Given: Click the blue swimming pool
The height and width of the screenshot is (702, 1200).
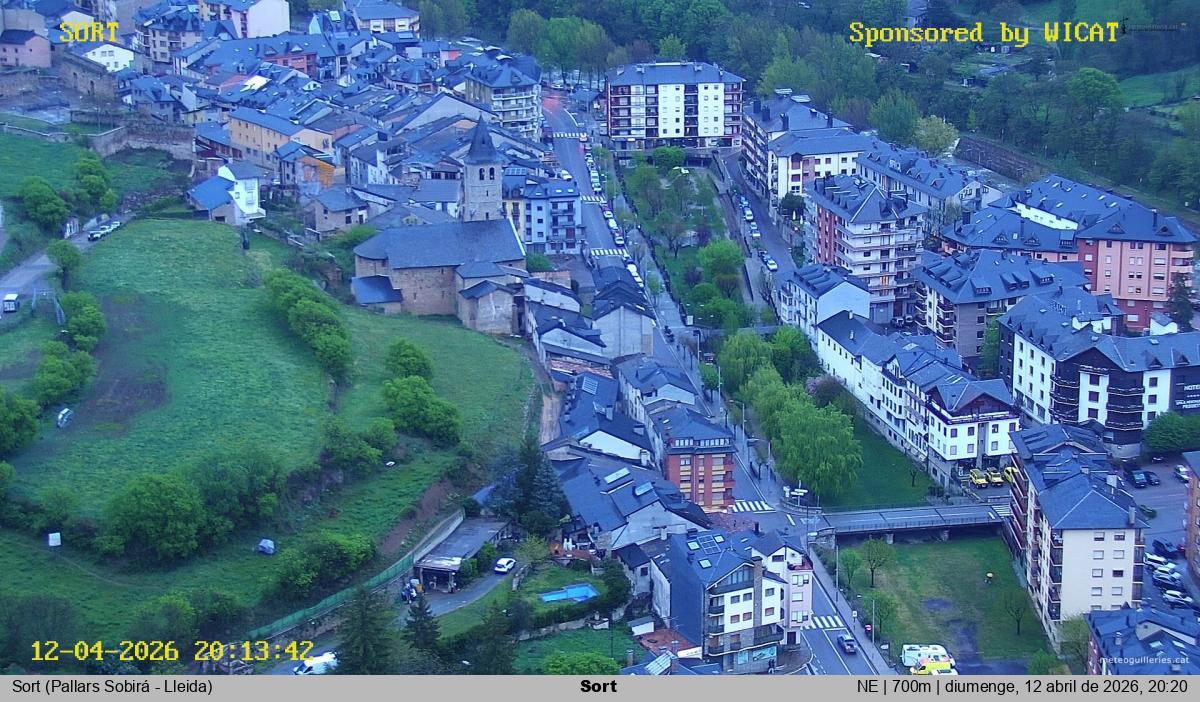Looking at the screenshot, I should (x=568, y=594).
